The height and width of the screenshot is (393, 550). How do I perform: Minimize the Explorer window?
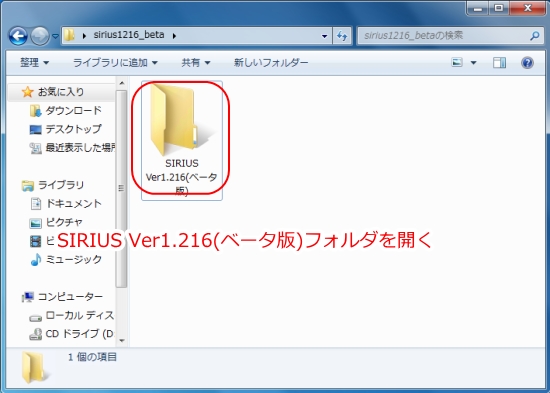[477, 8]
